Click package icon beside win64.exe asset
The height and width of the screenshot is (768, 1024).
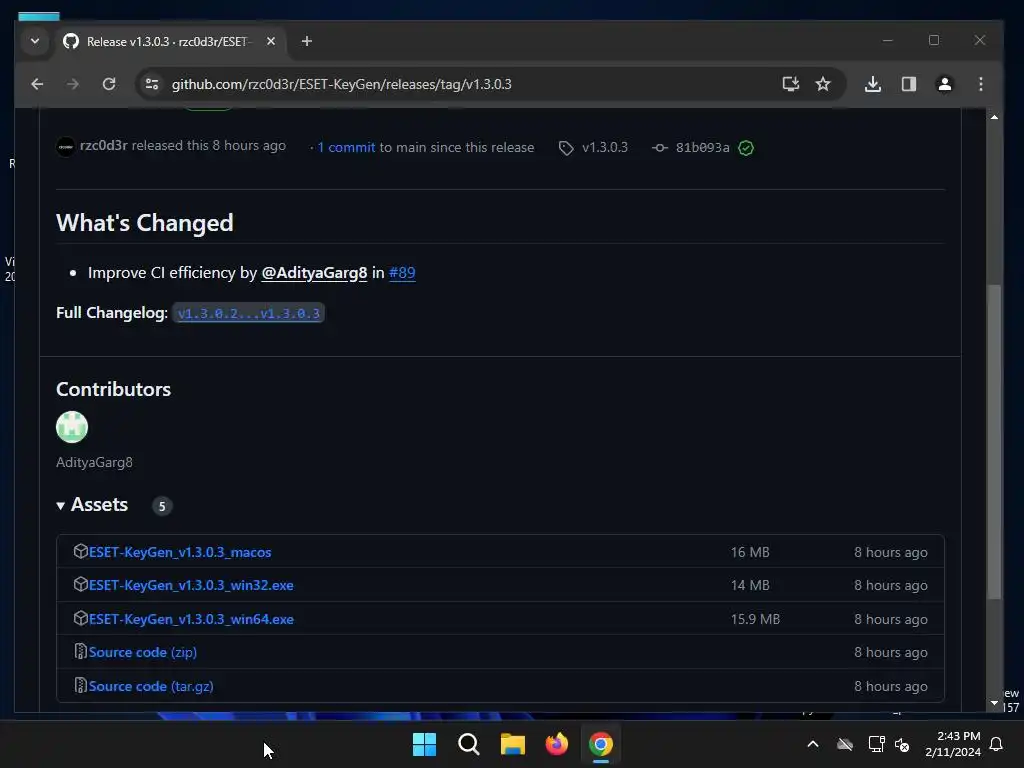click(80, 618)
